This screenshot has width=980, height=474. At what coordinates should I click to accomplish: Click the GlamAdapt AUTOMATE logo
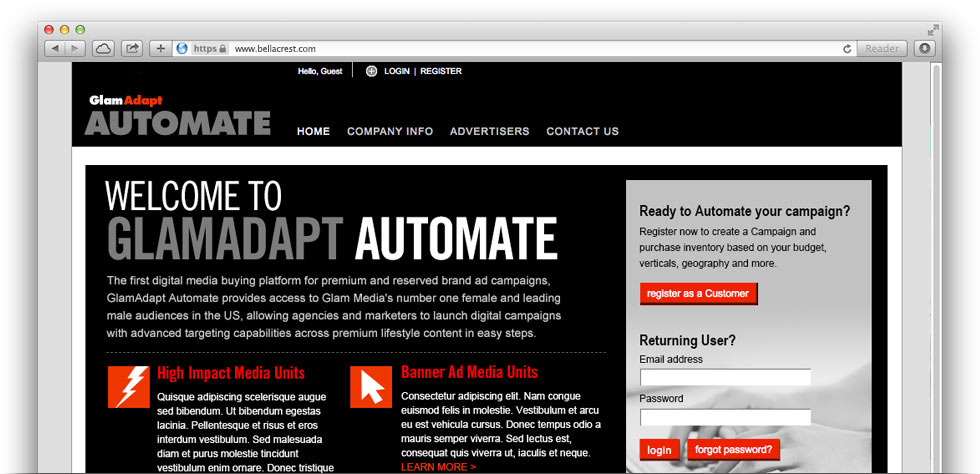178,115
